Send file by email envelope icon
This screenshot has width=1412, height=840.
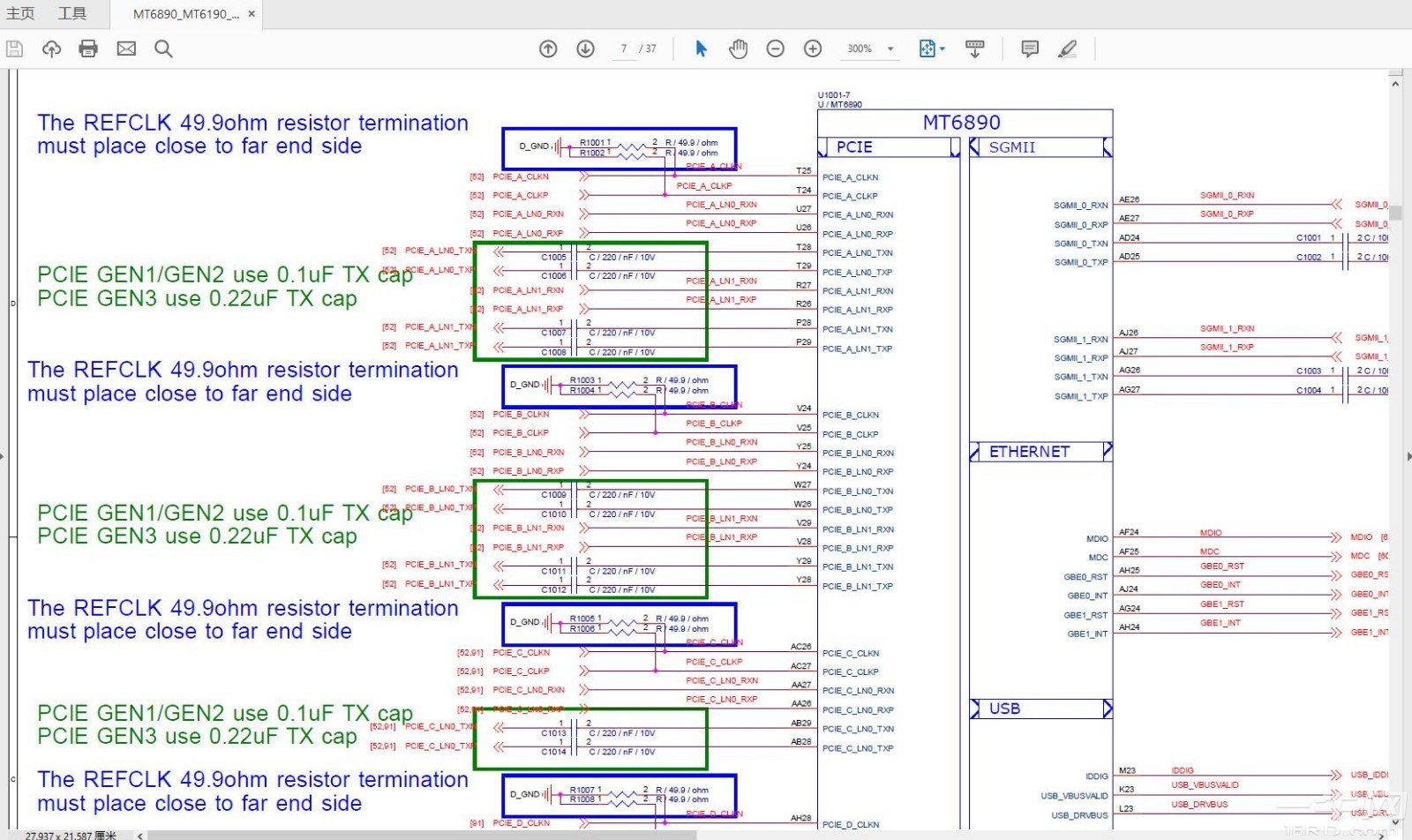tap(126, 49)
